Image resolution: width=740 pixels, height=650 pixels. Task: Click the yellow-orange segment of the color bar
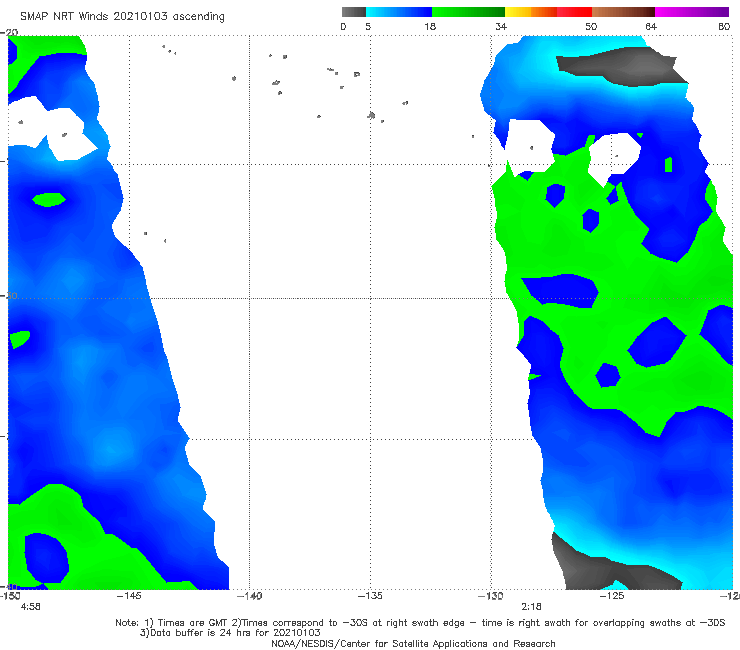531,12
